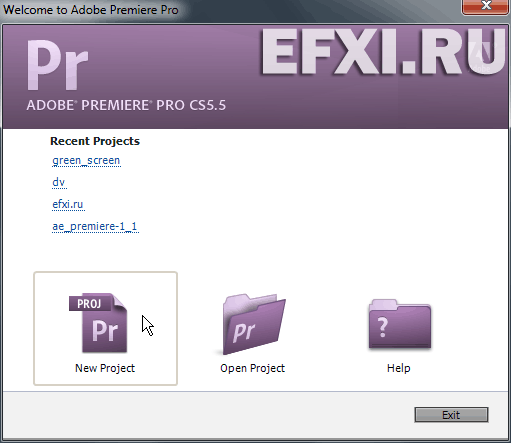Click the New Project label
511x443 pixels.
(x=105, y=368)
